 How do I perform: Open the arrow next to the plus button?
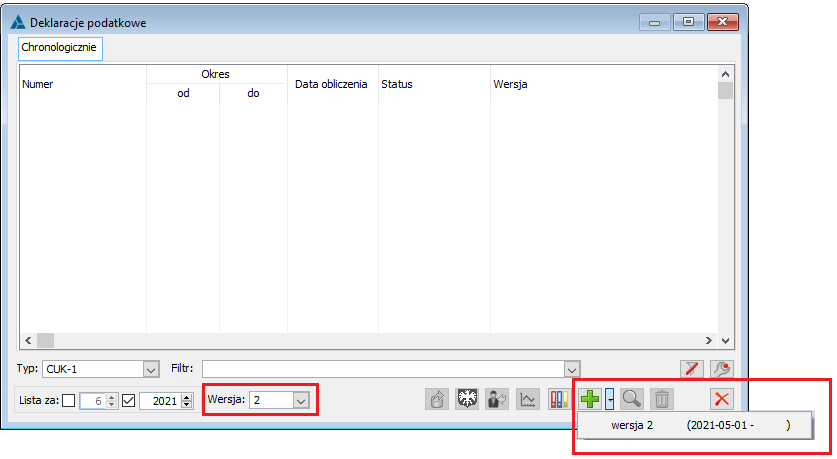[x=610, y=399]
